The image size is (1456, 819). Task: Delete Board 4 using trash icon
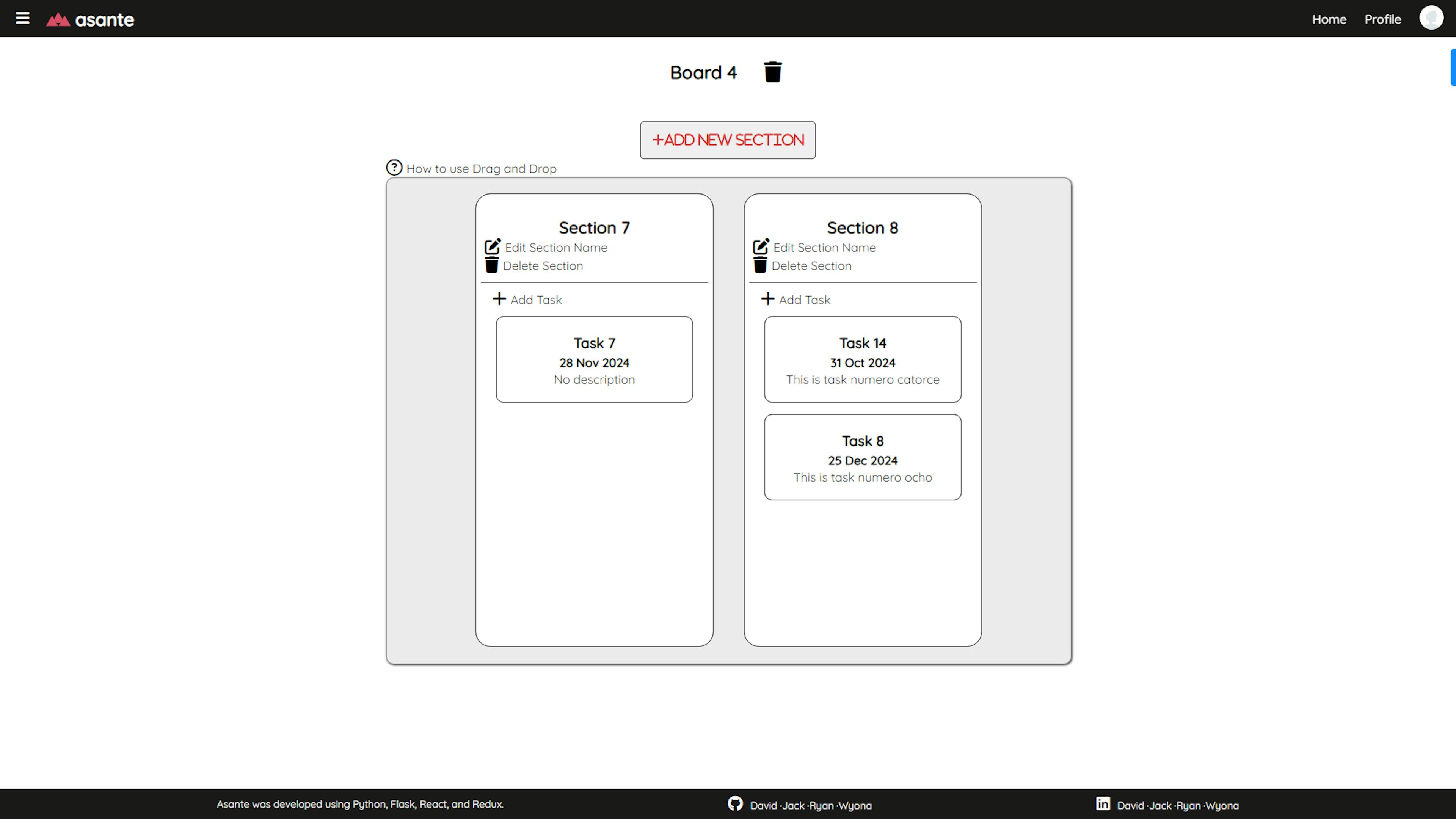[773, 72]
